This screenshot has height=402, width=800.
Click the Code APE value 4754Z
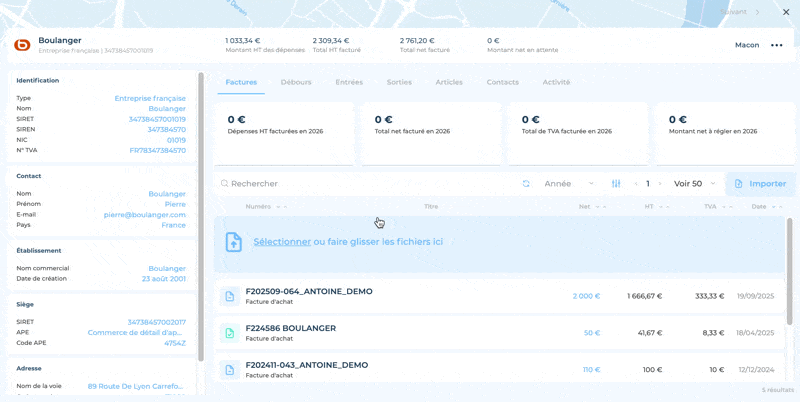(x=175, y=343)
